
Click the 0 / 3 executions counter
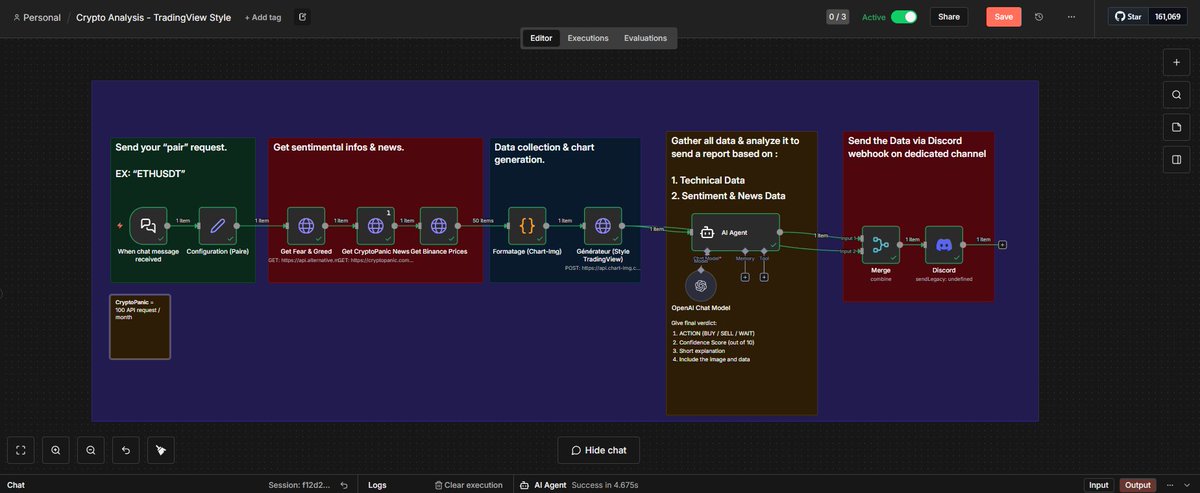(x=837, y=17)
